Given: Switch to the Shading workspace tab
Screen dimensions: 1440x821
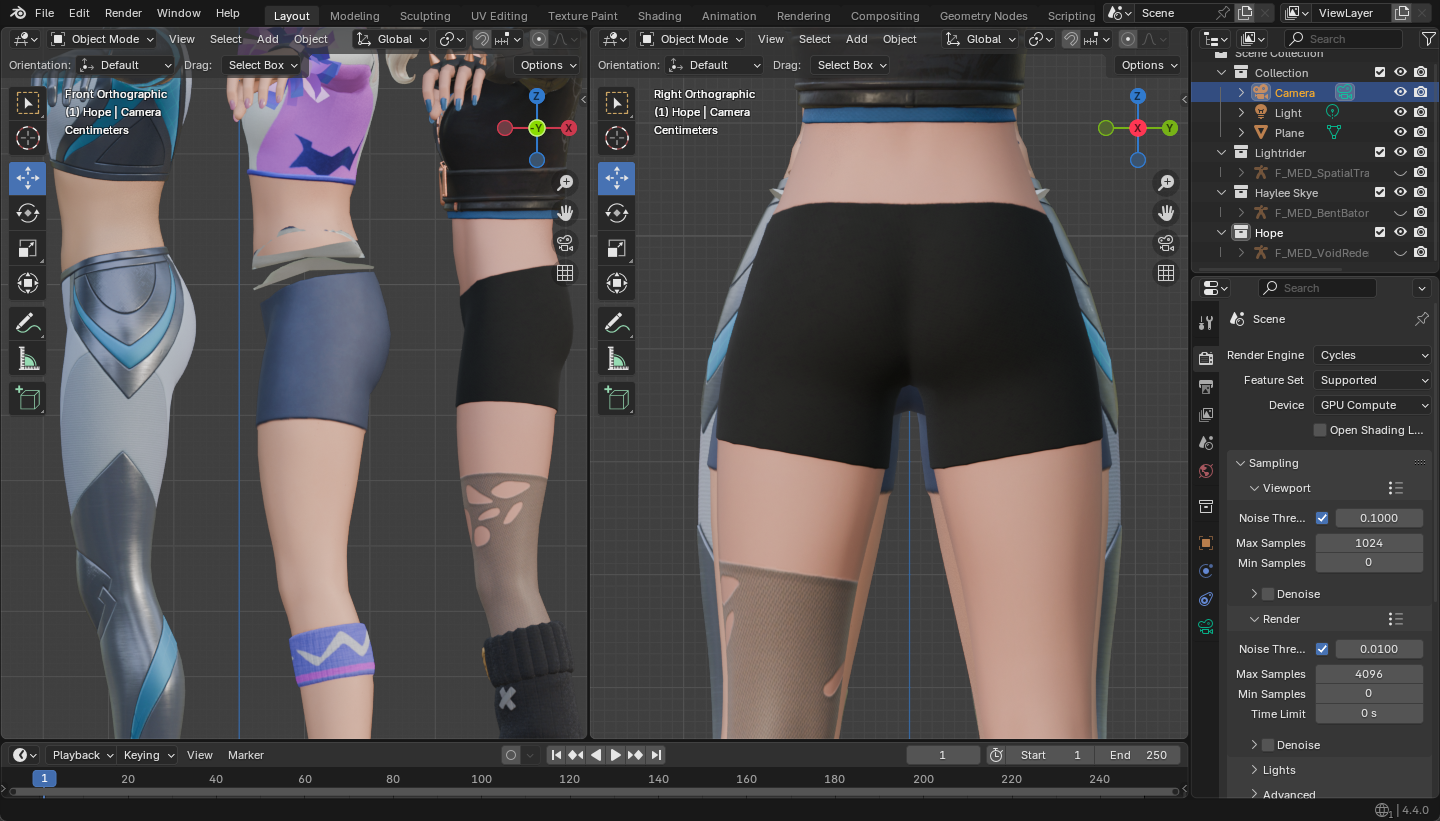Looking at the screenshot, I should tap(659, 16).
